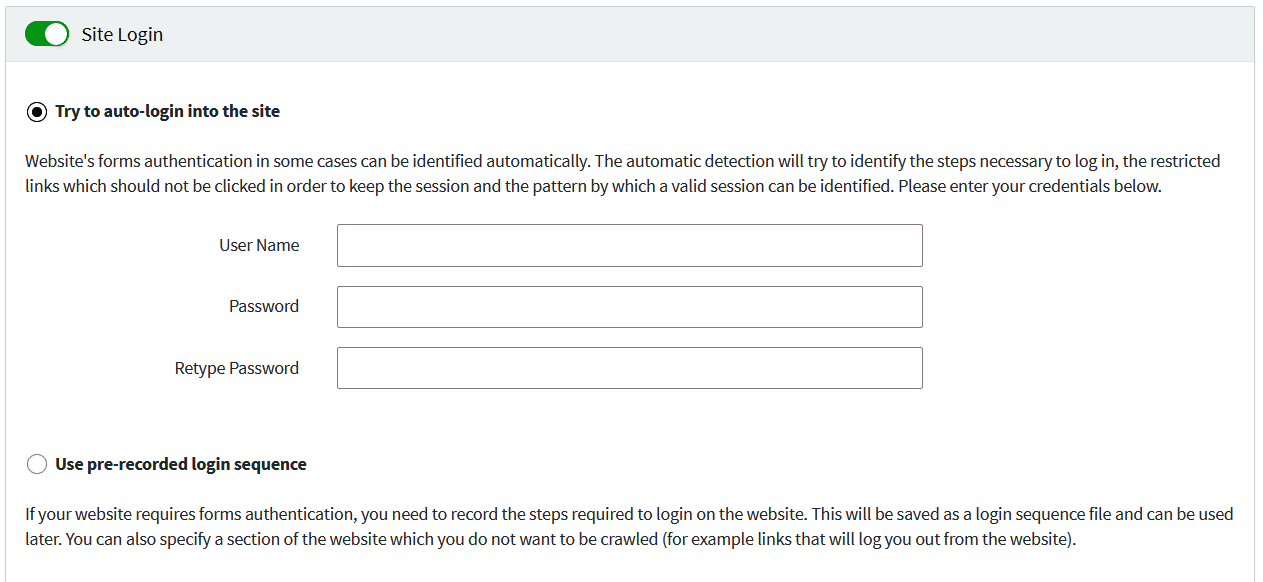Image resolution: width=1263 pixels, height=582 pixels.
Task: Choose the "Use pre-recorded login sequence" radio button
Action: [37, 464]
